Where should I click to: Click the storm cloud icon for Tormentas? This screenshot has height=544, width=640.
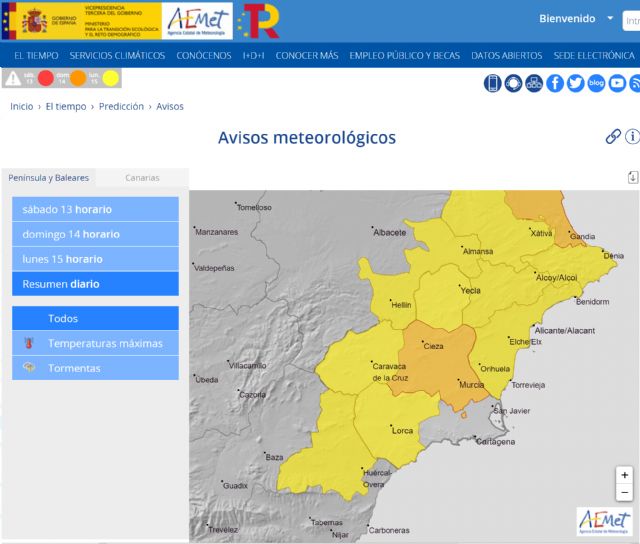29,367
